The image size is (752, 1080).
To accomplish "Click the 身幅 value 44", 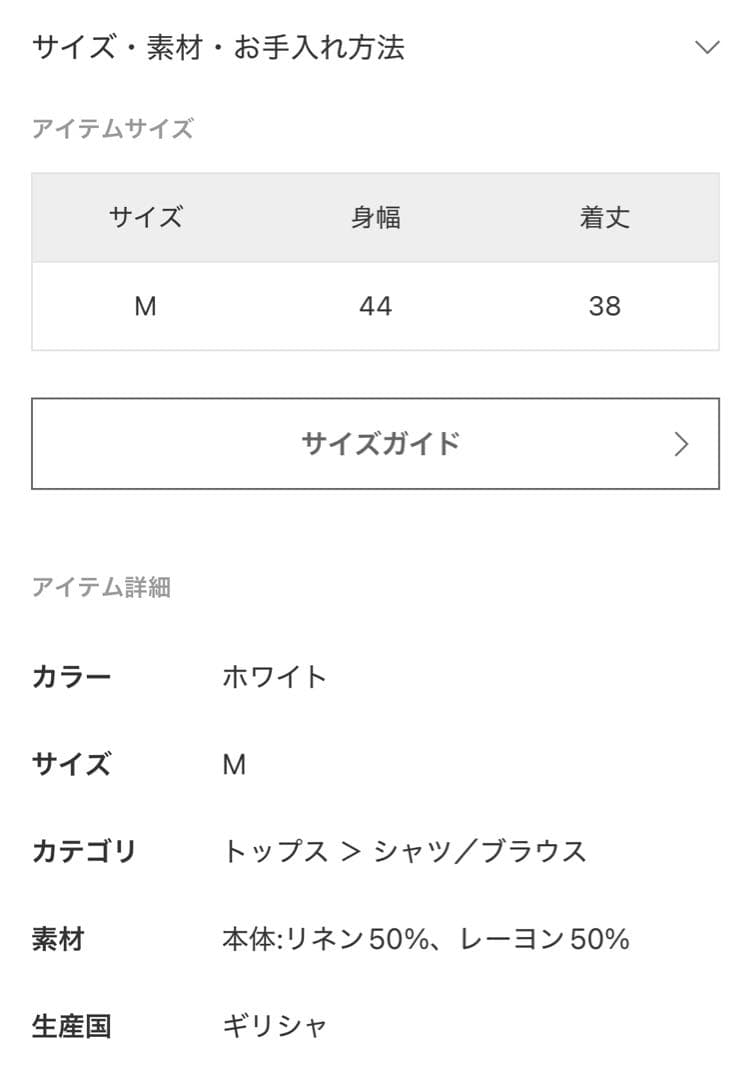I will 376,306.
